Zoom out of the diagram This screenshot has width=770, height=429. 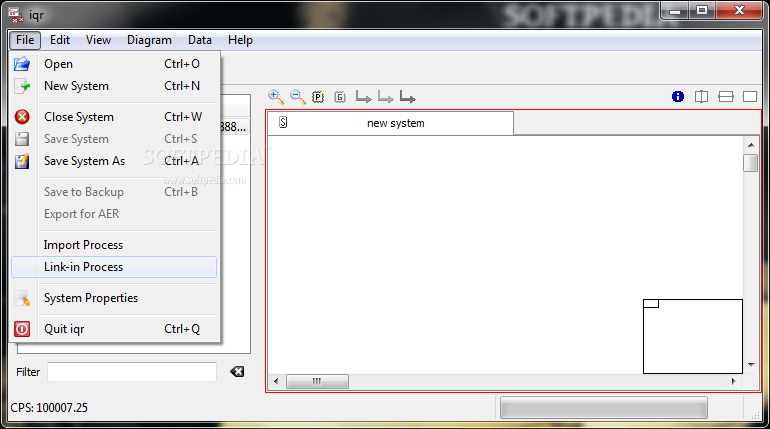tap(298, 97)
